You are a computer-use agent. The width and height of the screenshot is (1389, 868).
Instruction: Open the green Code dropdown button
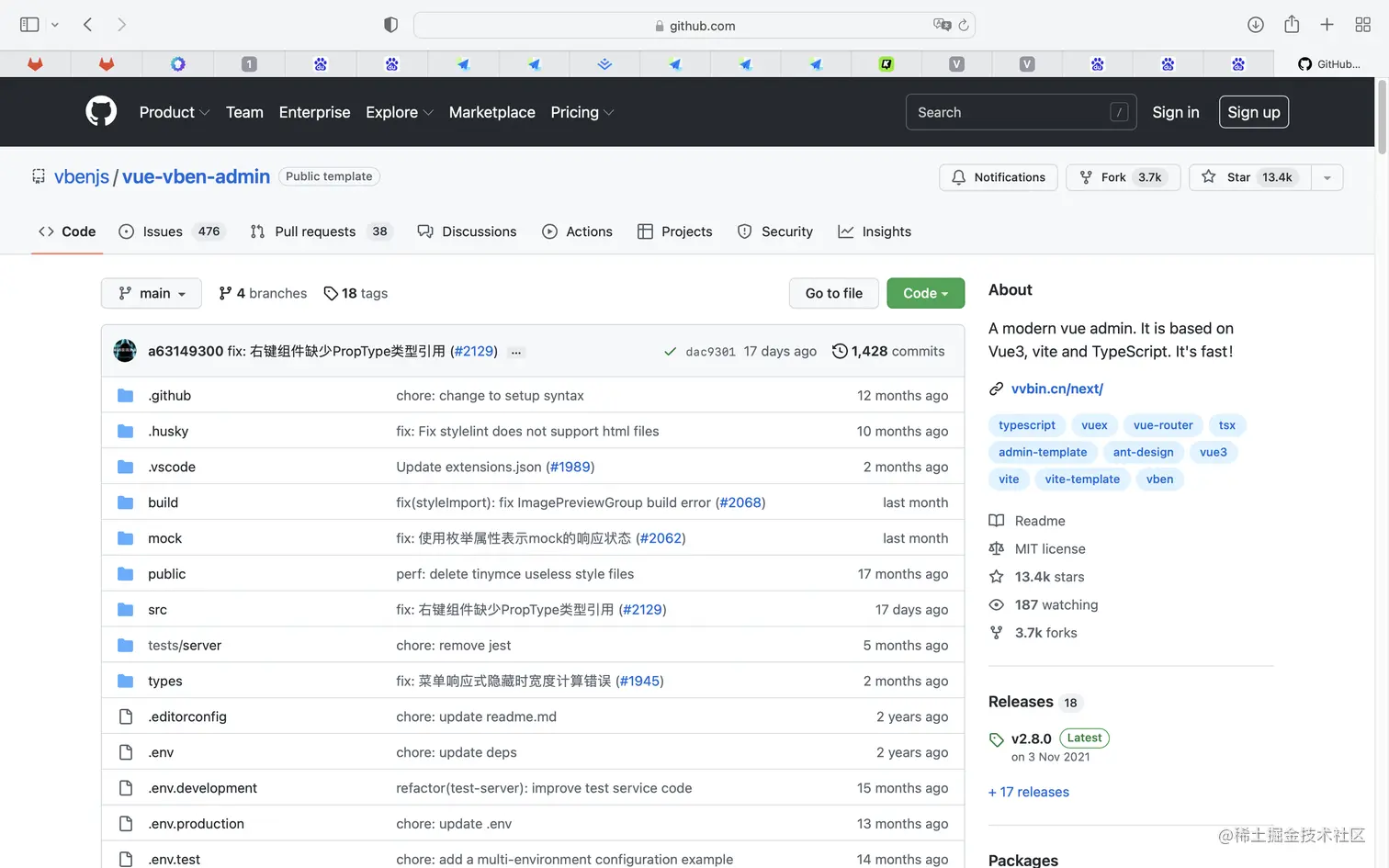(925, 293)
